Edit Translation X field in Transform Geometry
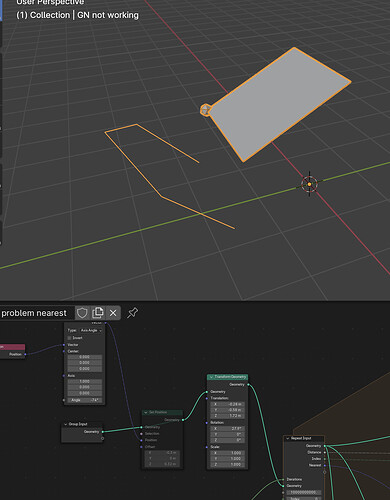Screen dimensions: 390x500 click(228, 404)
